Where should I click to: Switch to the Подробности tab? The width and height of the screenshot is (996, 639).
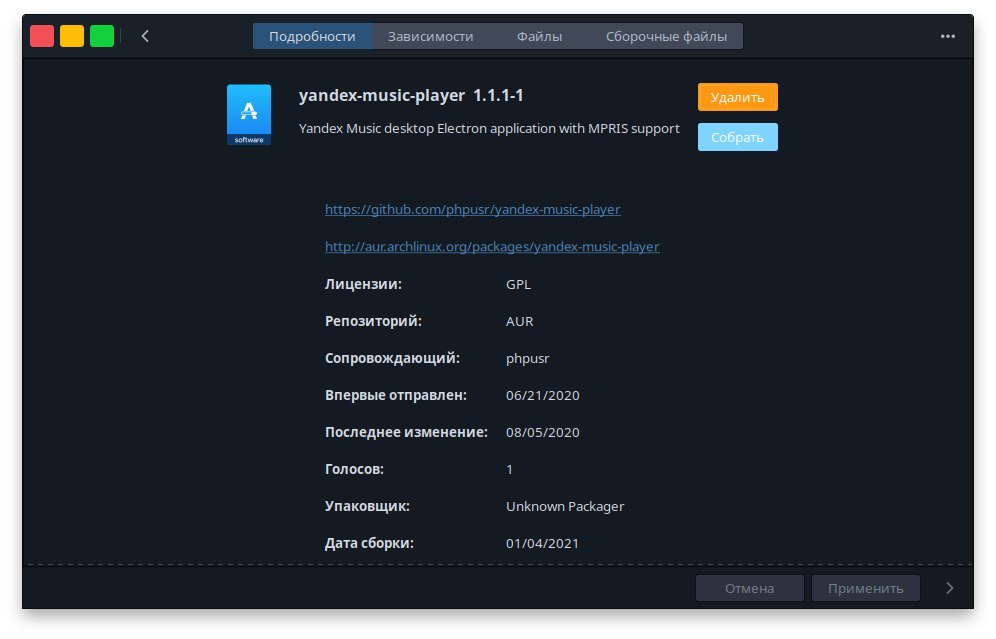click(312, 36)
